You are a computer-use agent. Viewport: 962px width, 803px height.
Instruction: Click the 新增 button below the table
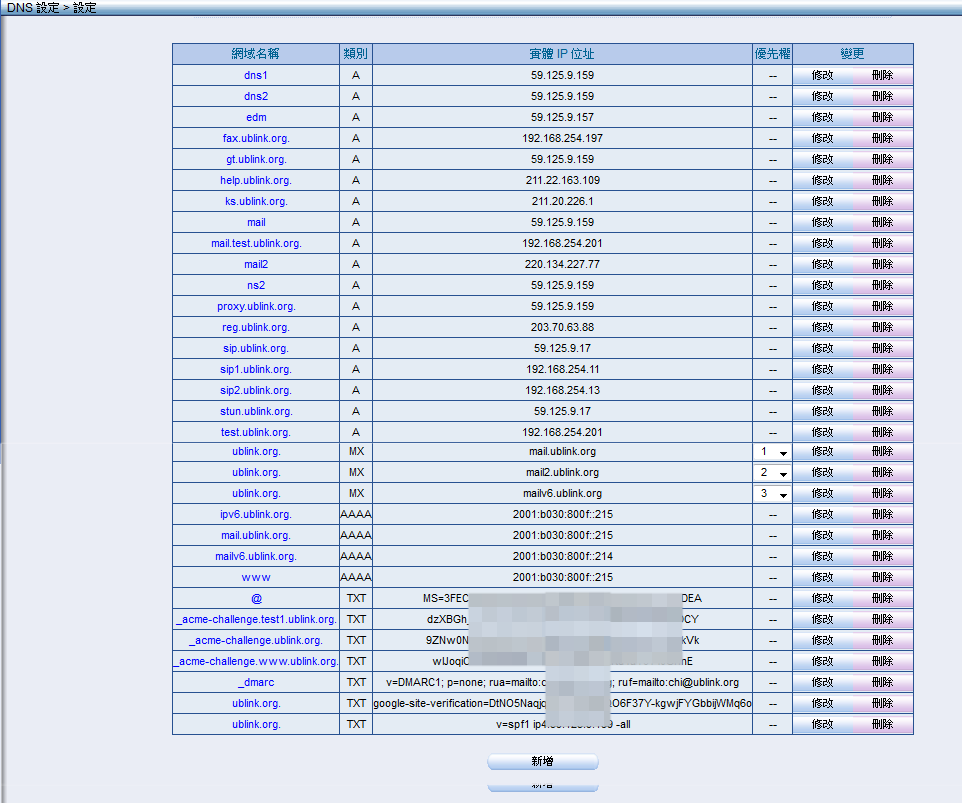pyautogui.click(x=542, y=762)
